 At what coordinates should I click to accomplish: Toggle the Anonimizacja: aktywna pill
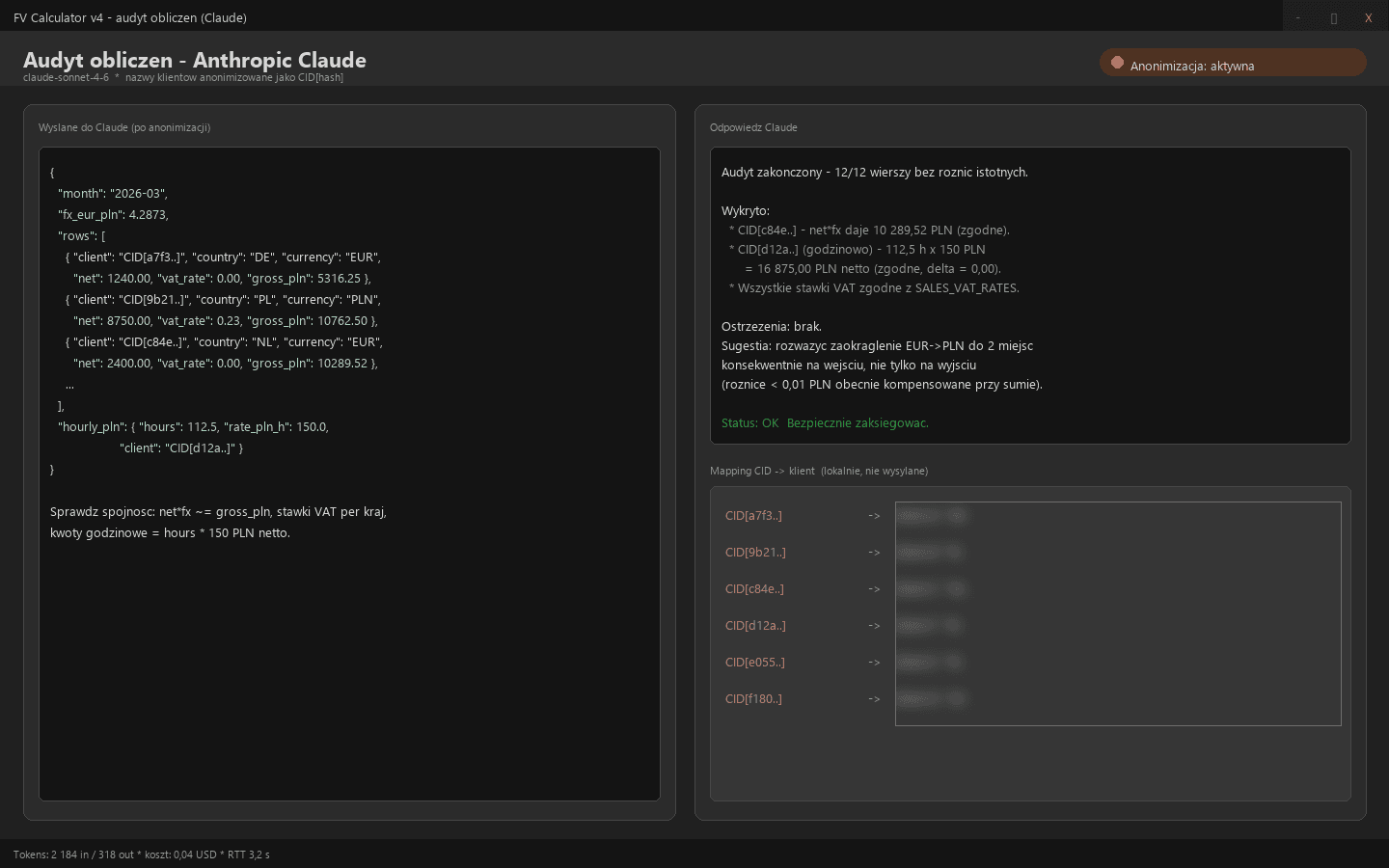point(1233,63)
